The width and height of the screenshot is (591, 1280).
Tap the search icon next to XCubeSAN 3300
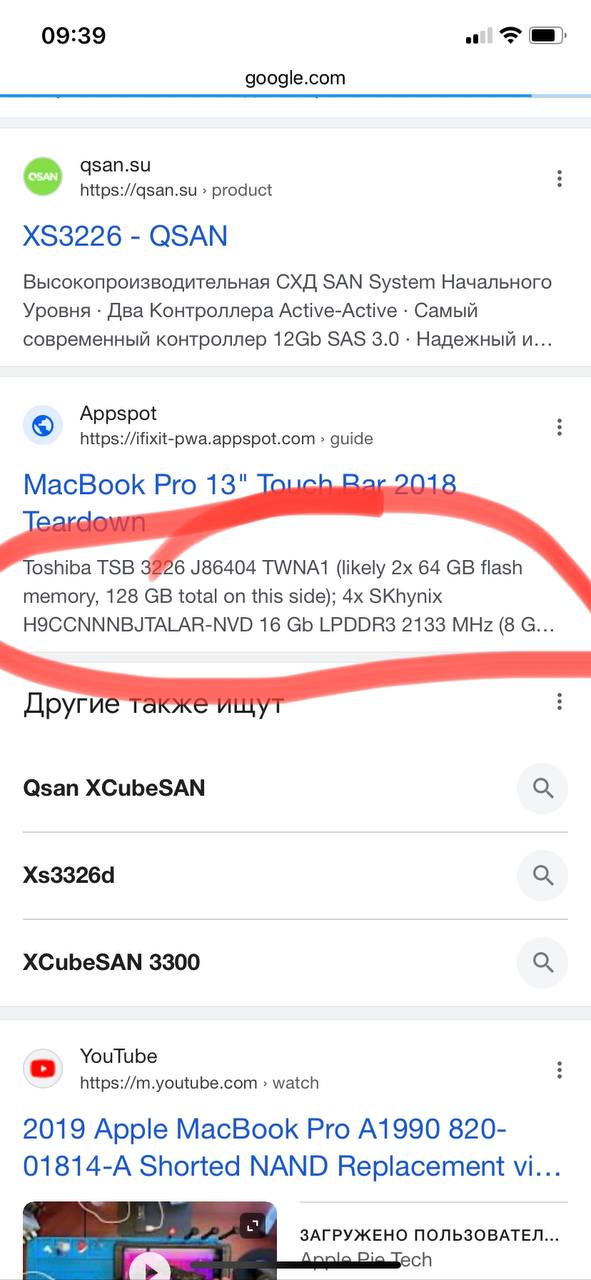click(x=543, y=963)
